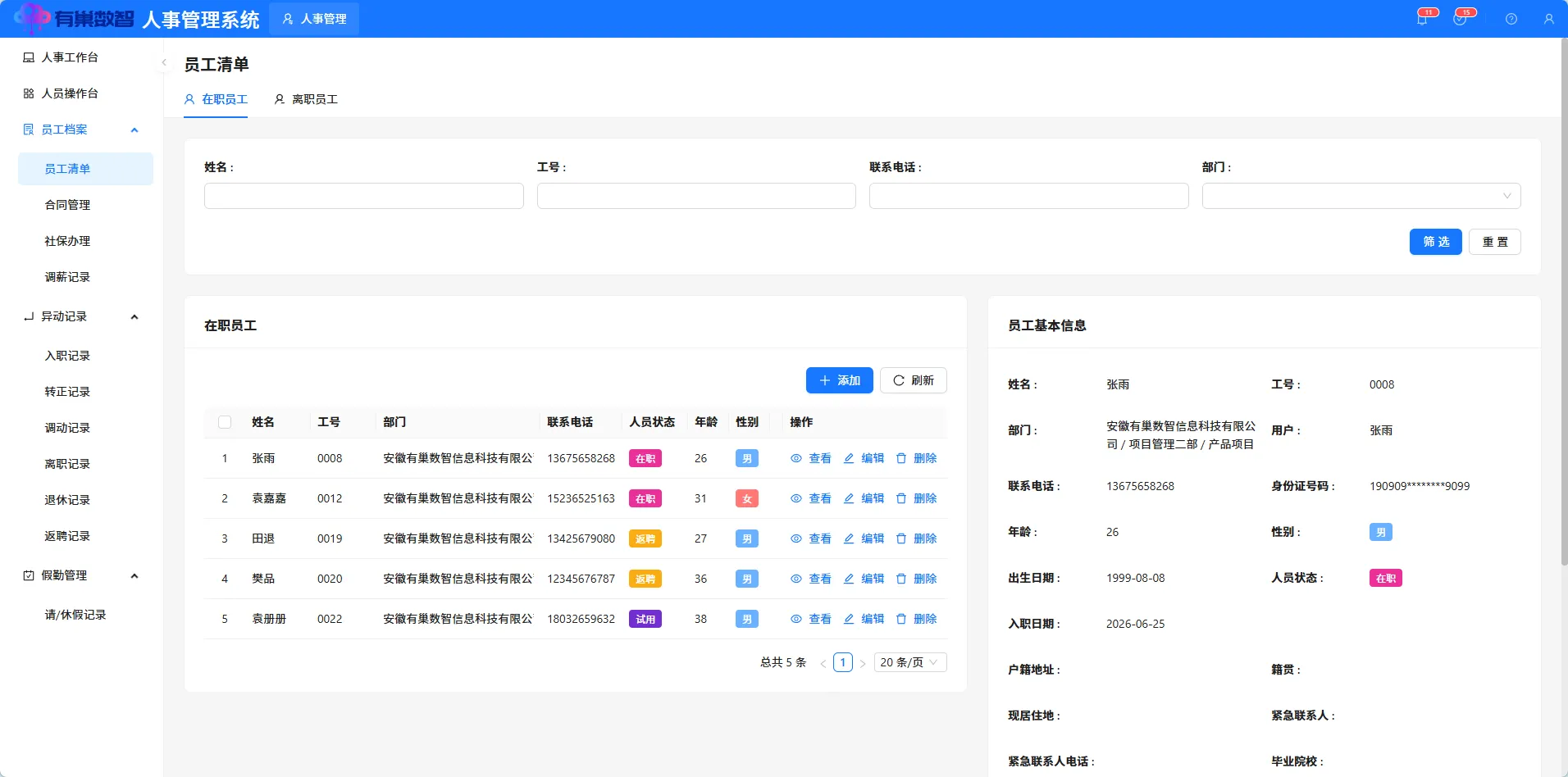Open the pending tasks check icon
This screenshot has height=777, width=1568.
point(1460,19)
